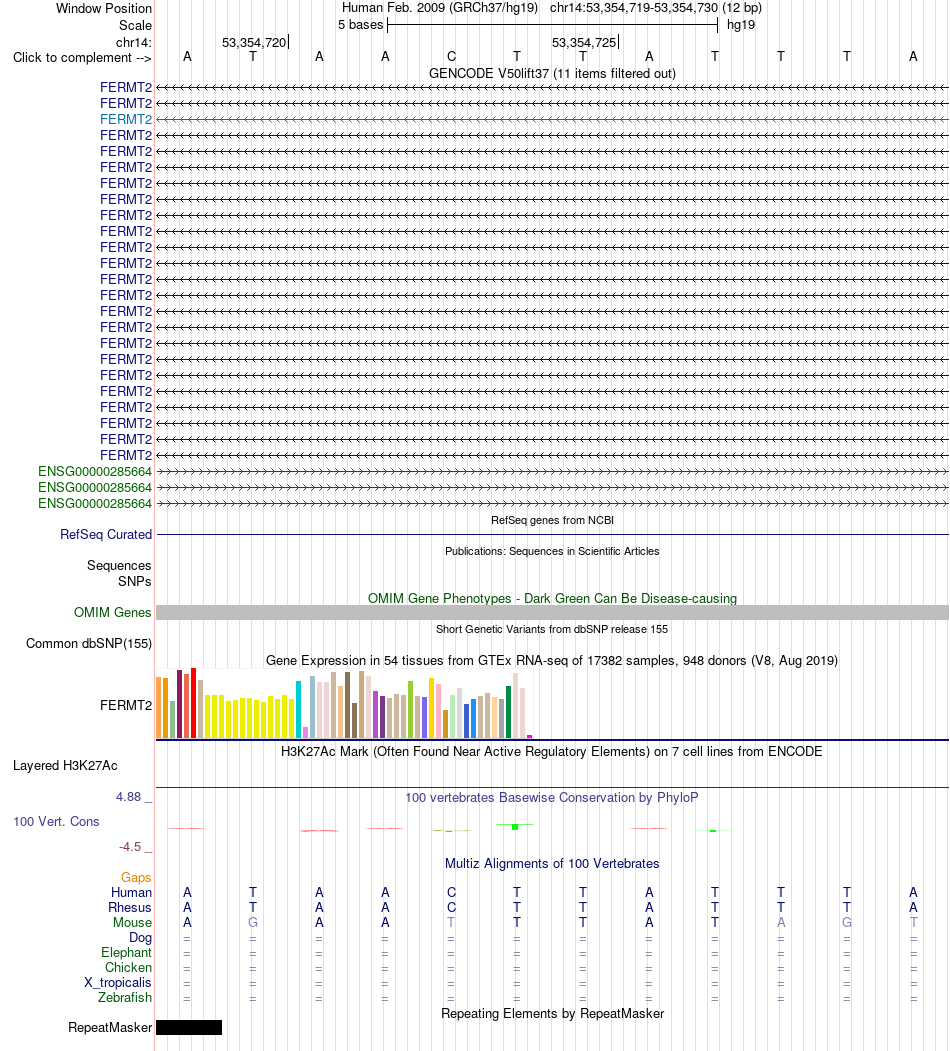Viewport: 950px width, 1051px height.
Task: Click the dark green bar in the GTEx chart
Action: pyautogui.click(x=508, y=712)
